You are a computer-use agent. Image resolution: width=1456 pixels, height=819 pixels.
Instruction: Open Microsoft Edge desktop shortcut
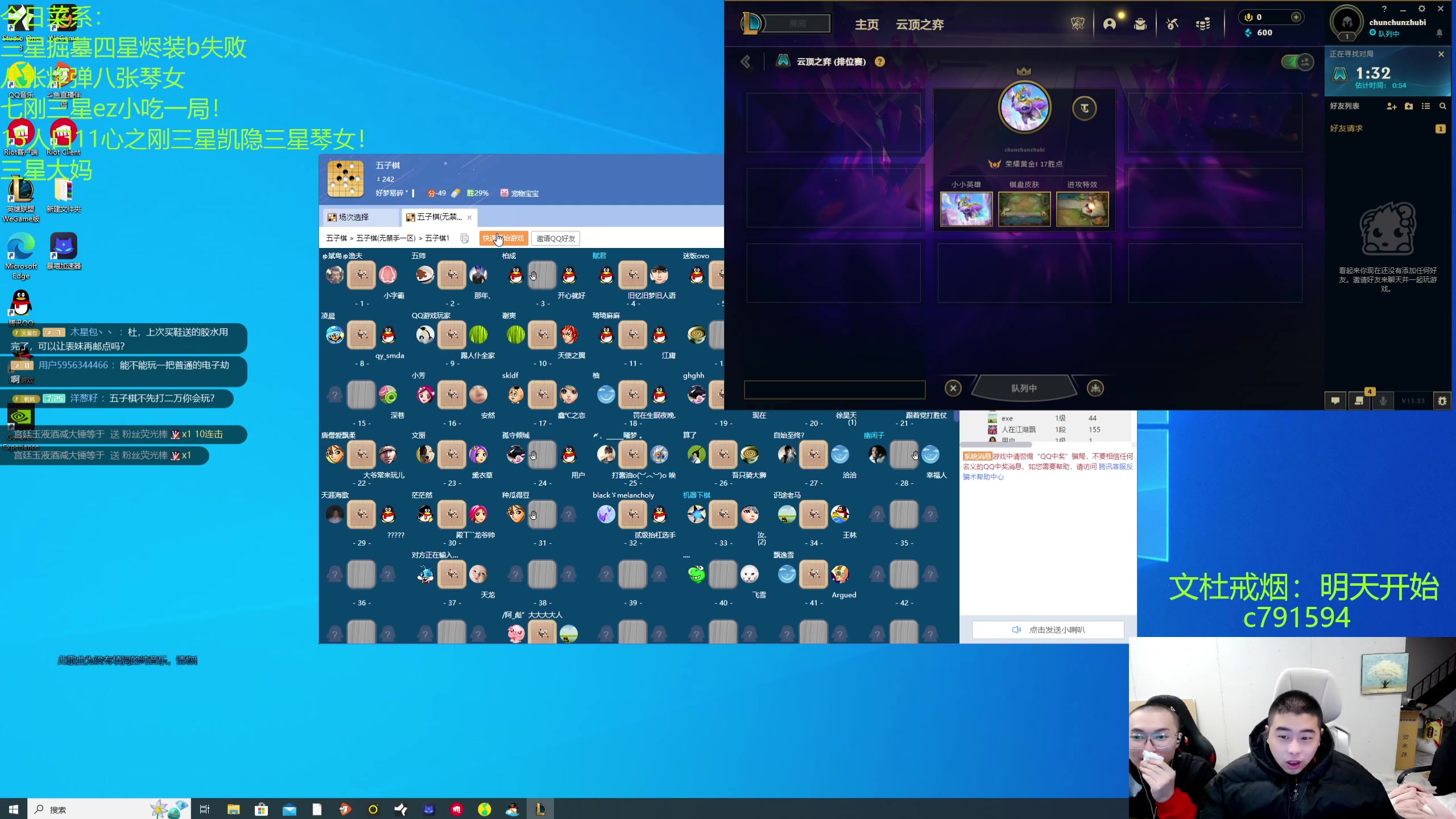pos(21,256)
